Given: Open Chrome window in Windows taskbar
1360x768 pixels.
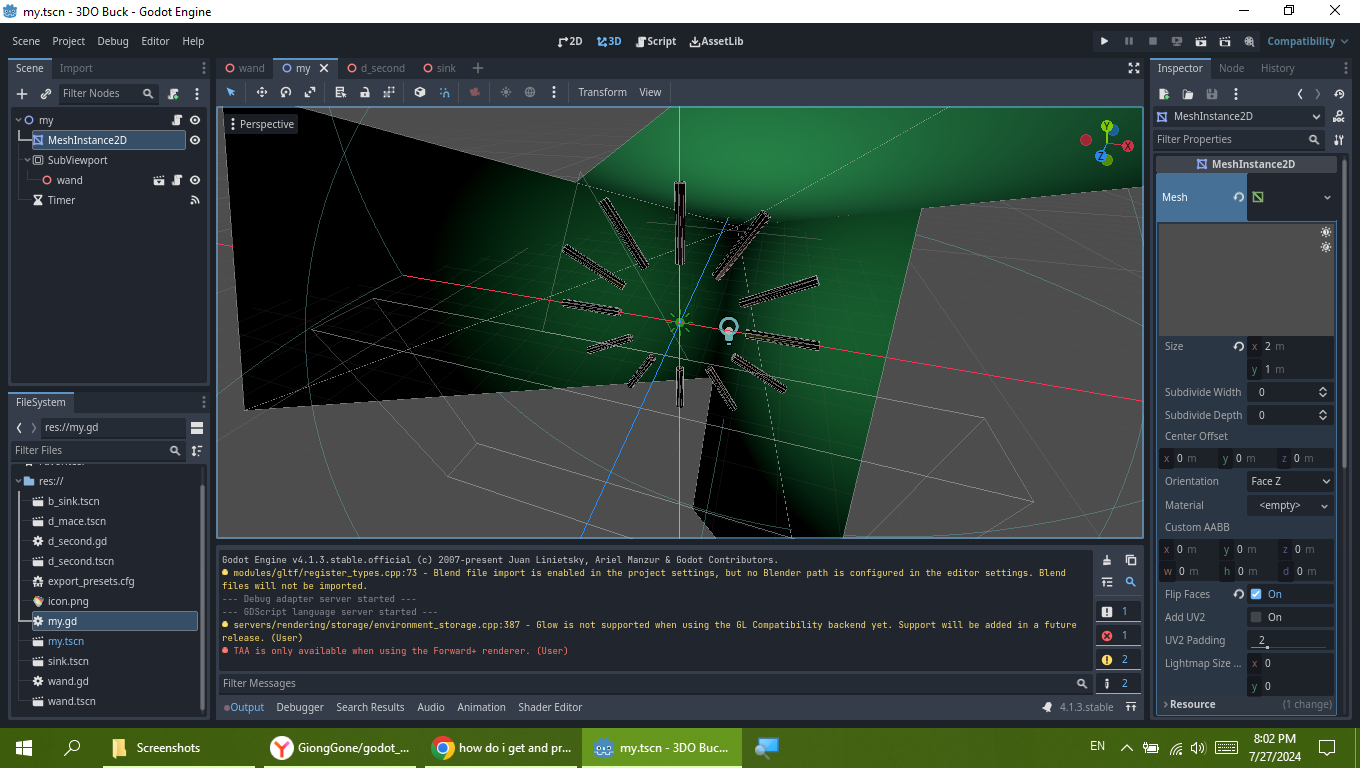Looking at the screenshot, I should pyautogui.click(x=503, y=747).
